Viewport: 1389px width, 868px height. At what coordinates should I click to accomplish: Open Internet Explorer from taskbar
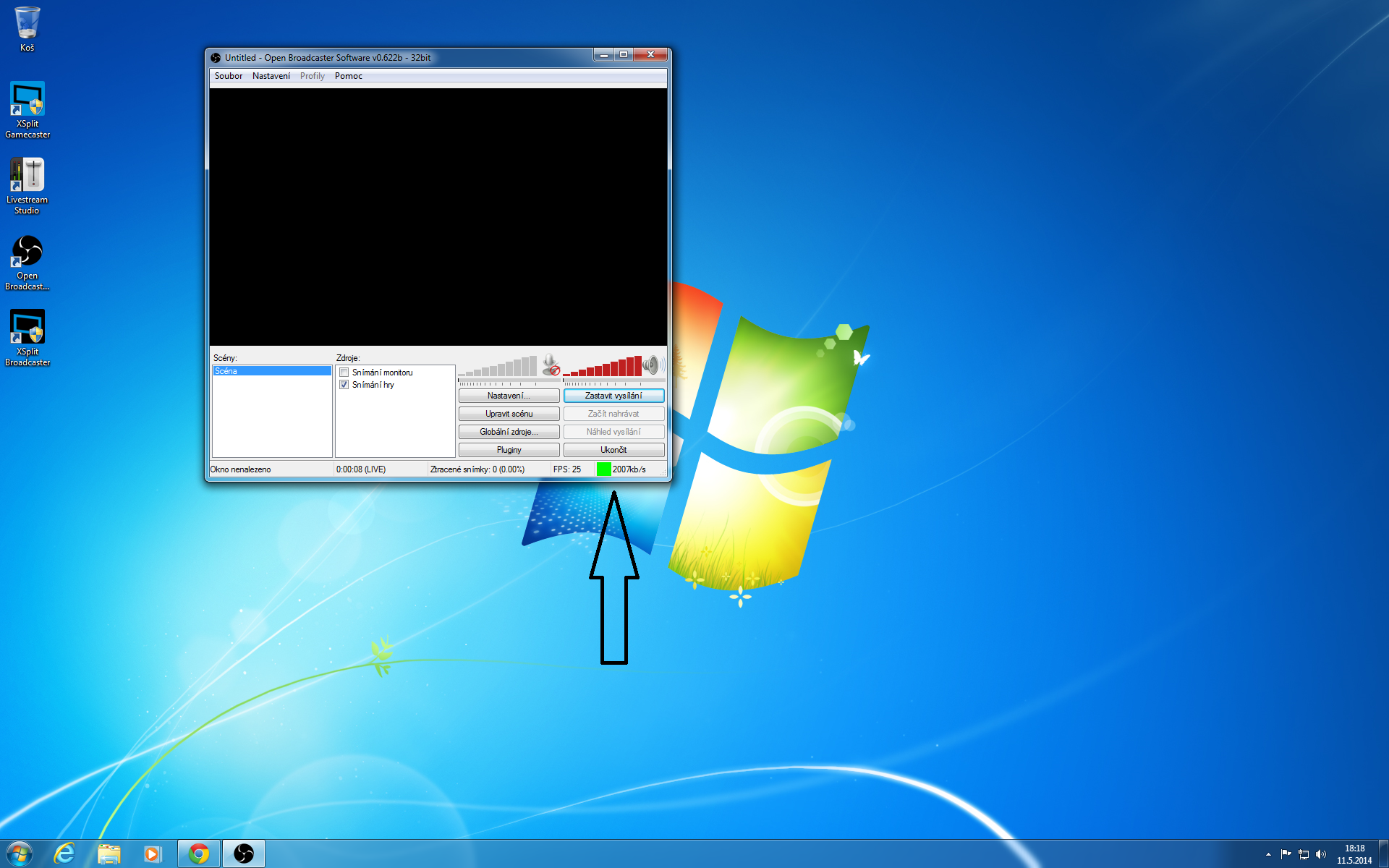coord(65,854)
